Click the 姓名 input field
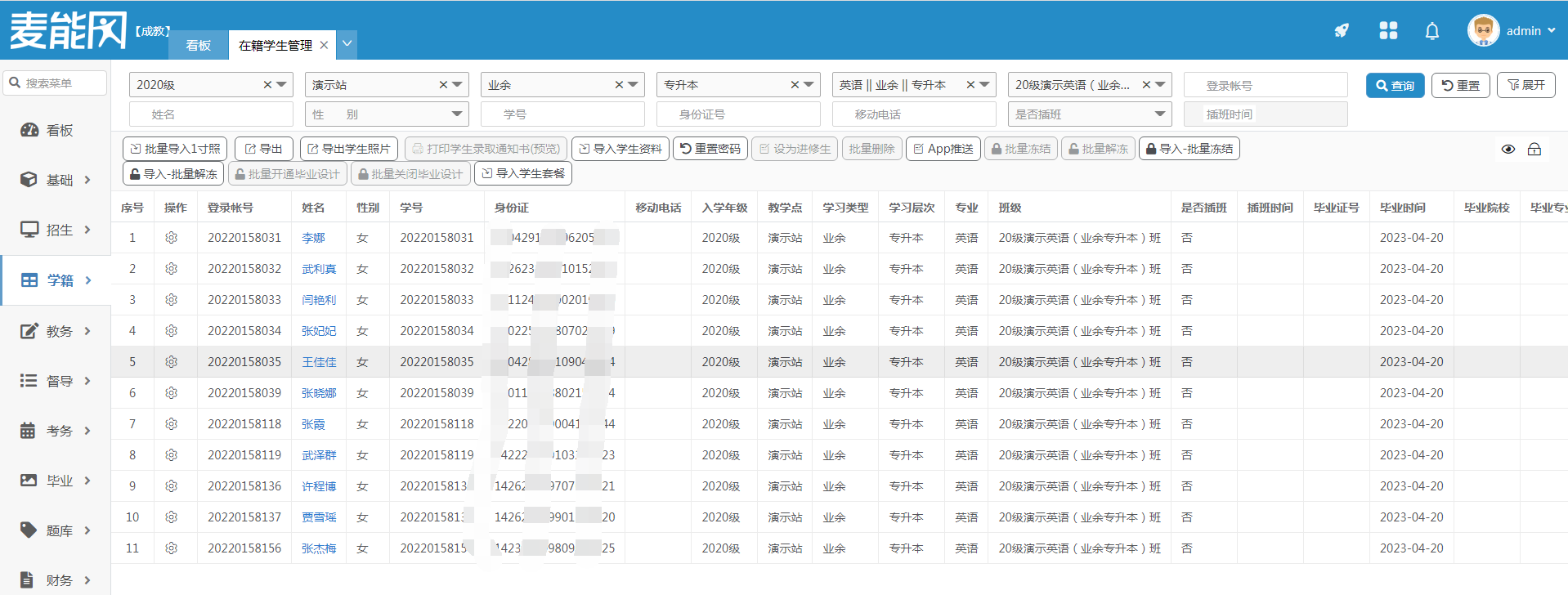Viewport: 1568px width, 595px height. (211, 114)
